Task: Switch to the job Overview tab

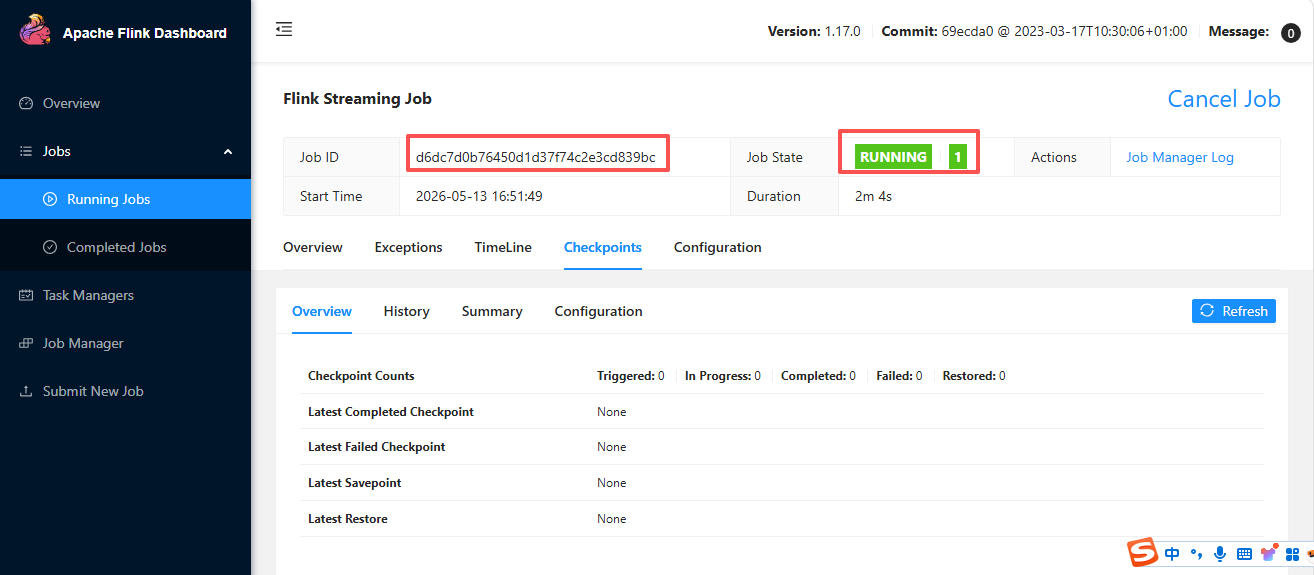Action: click(313, 247)
